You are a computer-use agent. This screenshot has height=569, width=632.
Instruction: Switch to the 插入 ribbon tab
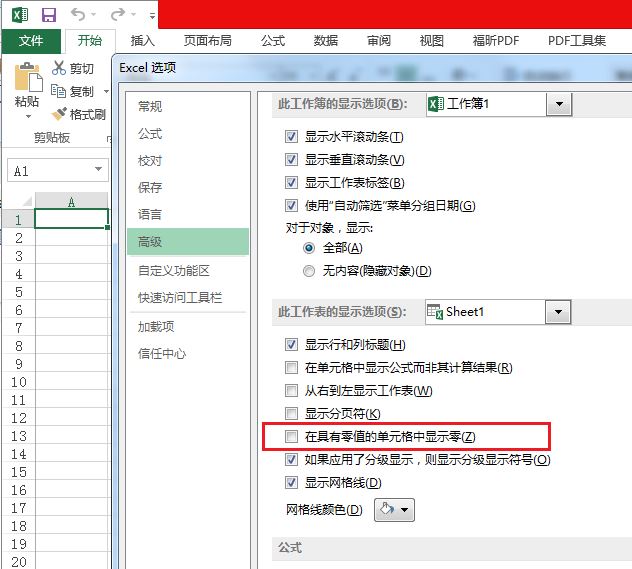(x=143, y=41)
